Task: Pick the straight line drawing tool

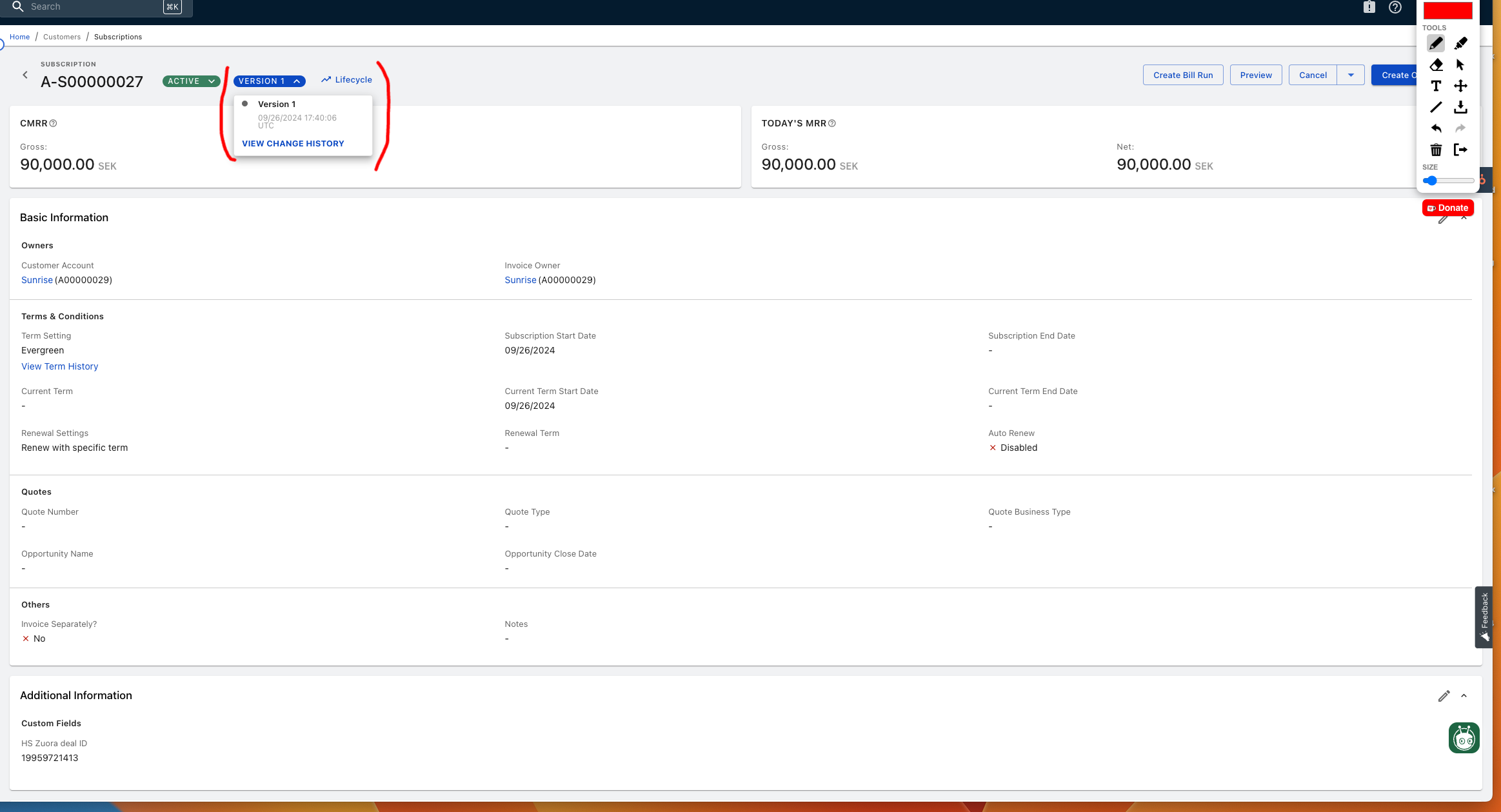Action: point(1436,107)
